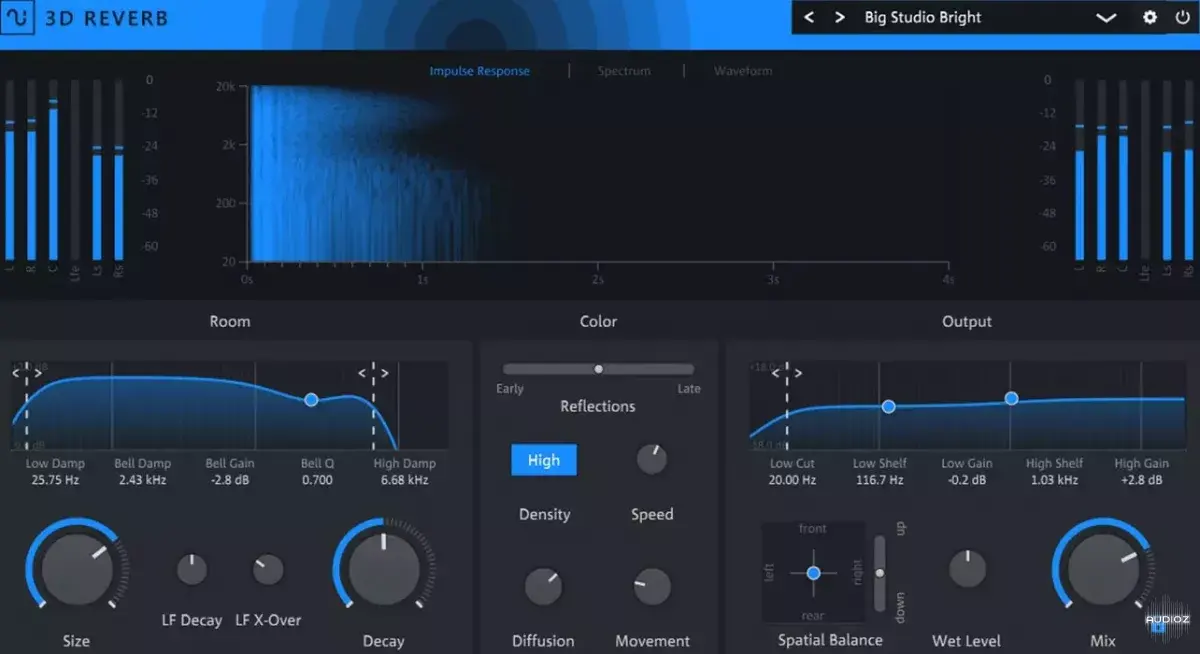1200x654 pixels.
Task: Click the Size knob
Action: point(77,568)
